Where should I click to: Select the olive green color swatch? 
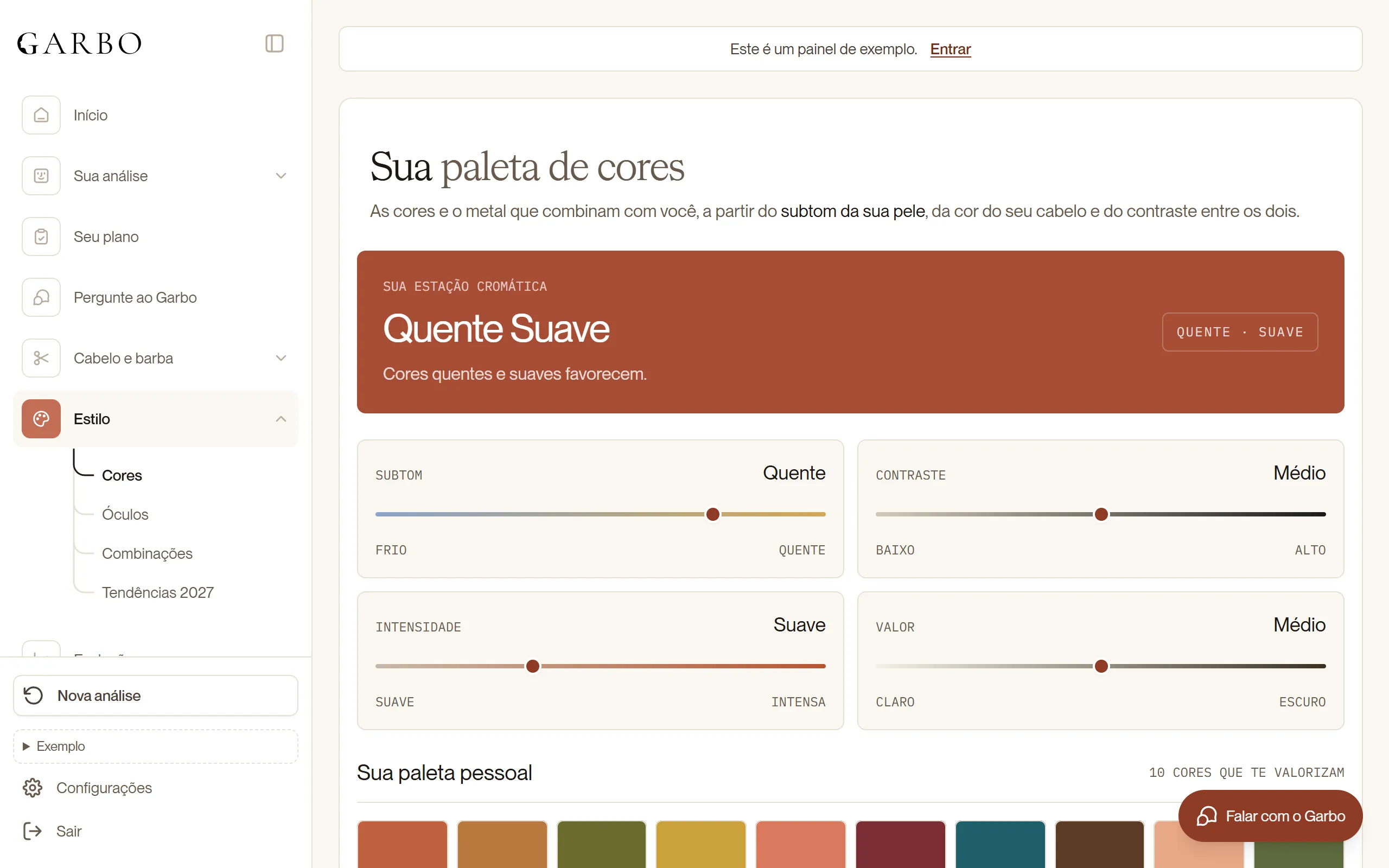602,844
